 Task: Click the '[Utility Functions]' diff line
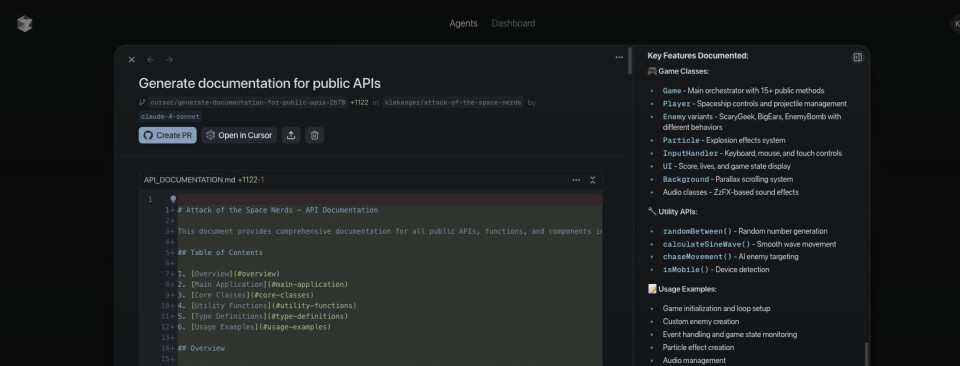267,305
